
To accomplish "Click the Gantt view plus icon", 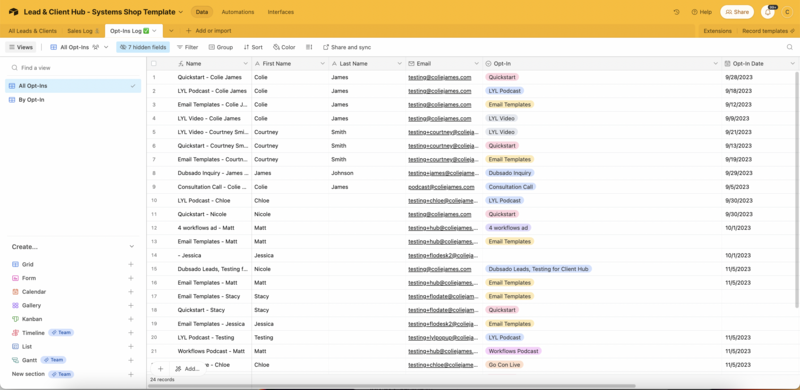I will click(131, 360).
